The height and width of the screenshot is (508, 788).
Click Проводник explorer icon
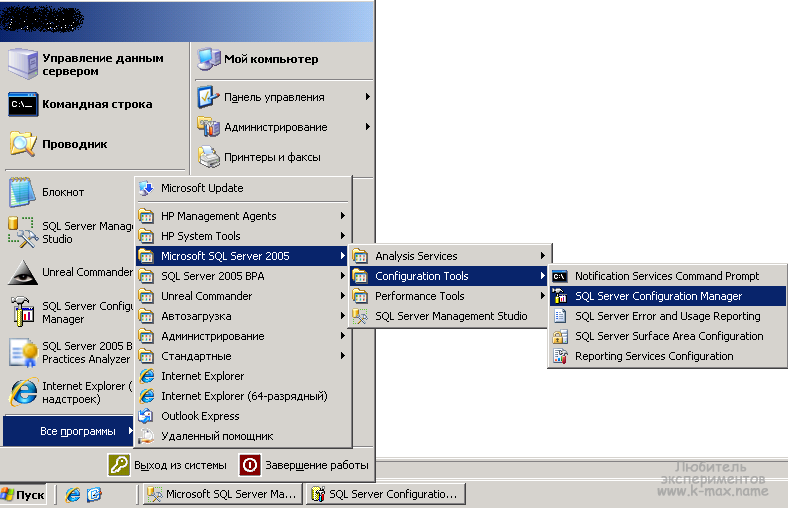coord(23,144)
